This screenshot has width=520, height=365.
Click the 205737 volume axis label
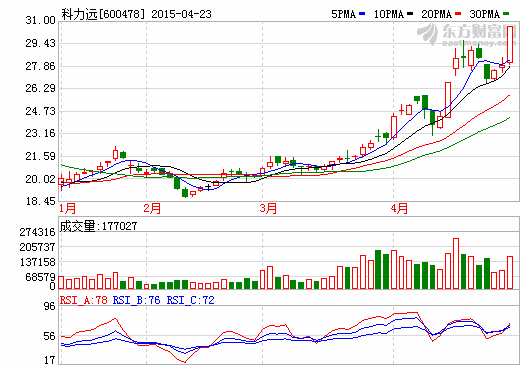coord(38,247)
